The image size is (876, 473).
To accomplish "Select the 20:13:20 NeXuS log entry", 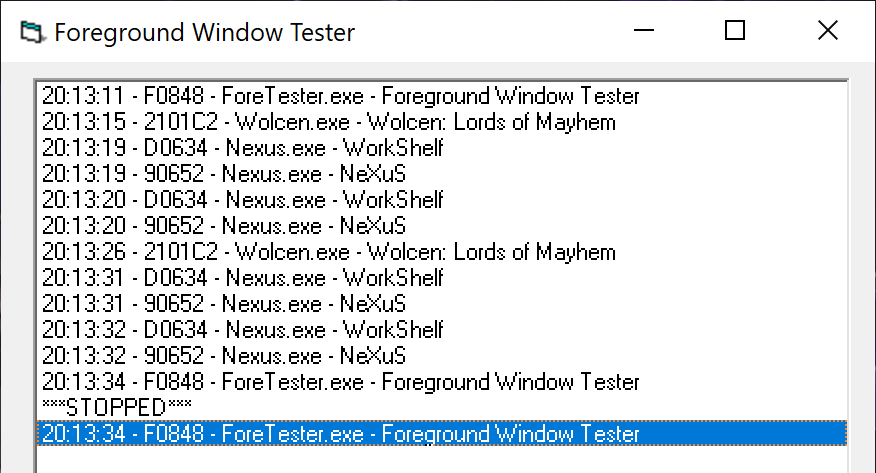I will pos(224,227).
